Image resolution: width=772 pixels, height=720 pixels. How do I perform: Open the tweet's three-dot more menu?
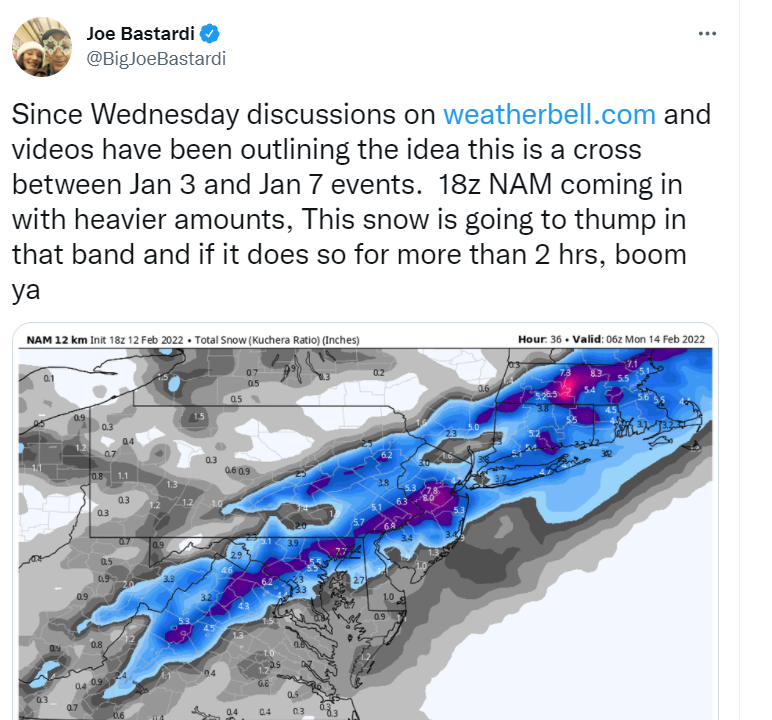coord(707,33)
